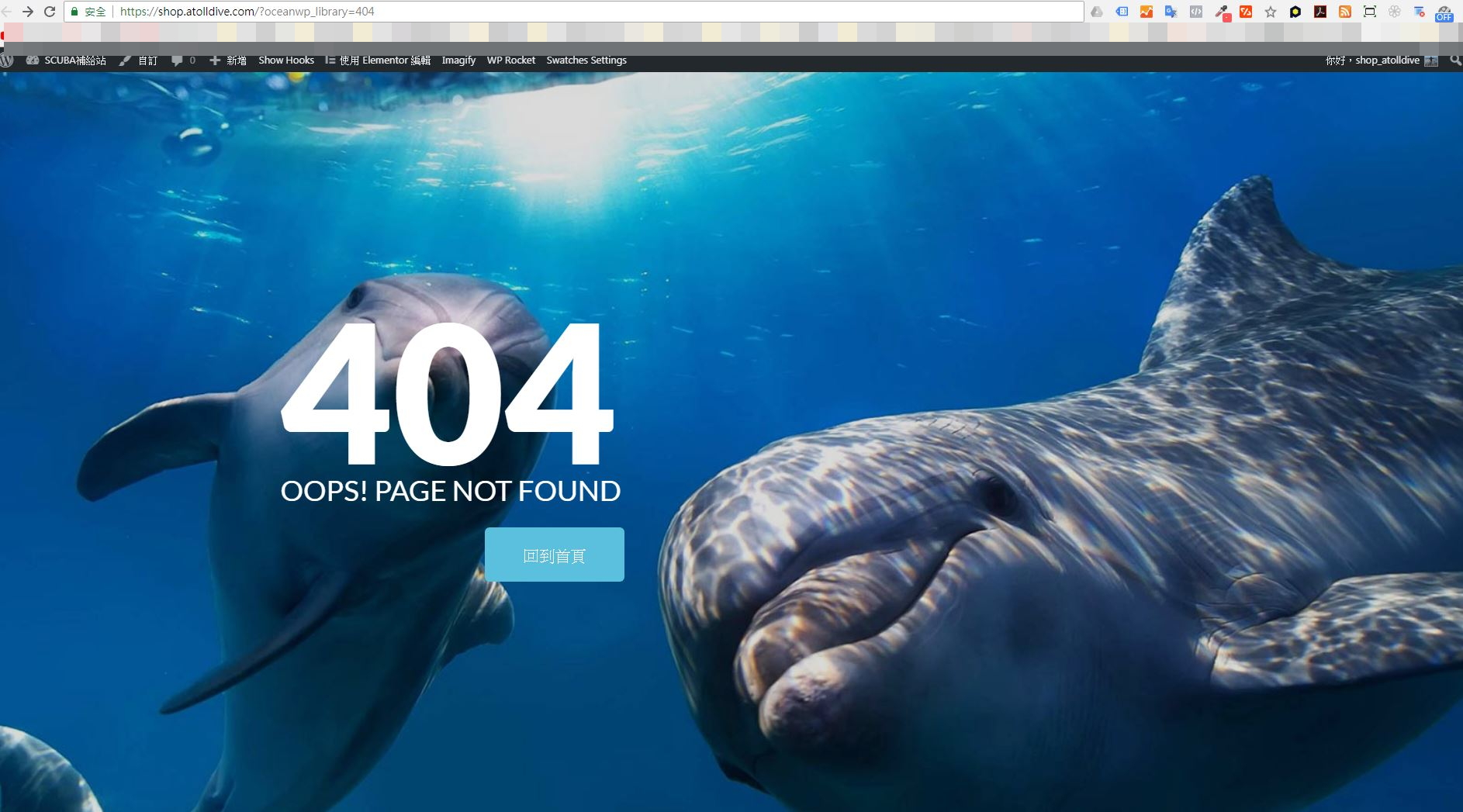
Task: Open the Adobe Acrobat extension
Action: [1320, 12]
